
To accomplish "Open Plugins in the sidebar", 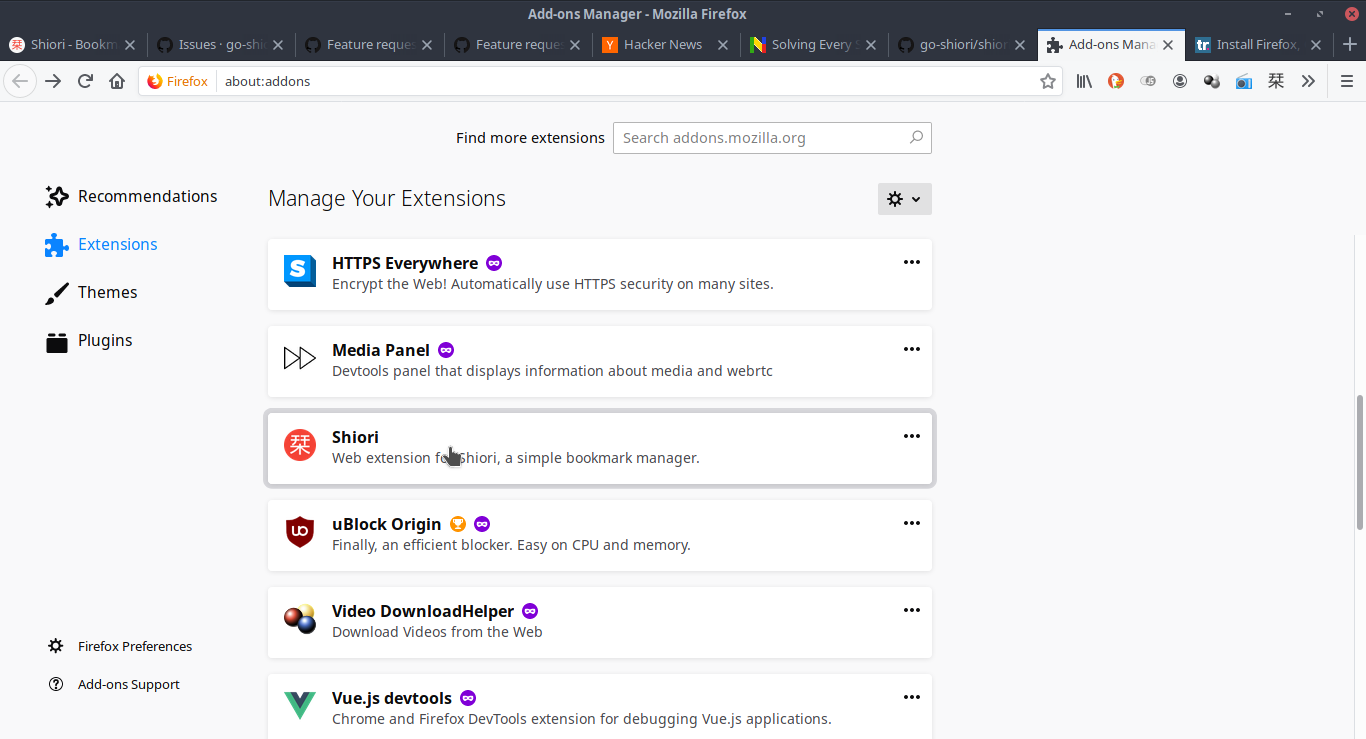I will point(89,340).
